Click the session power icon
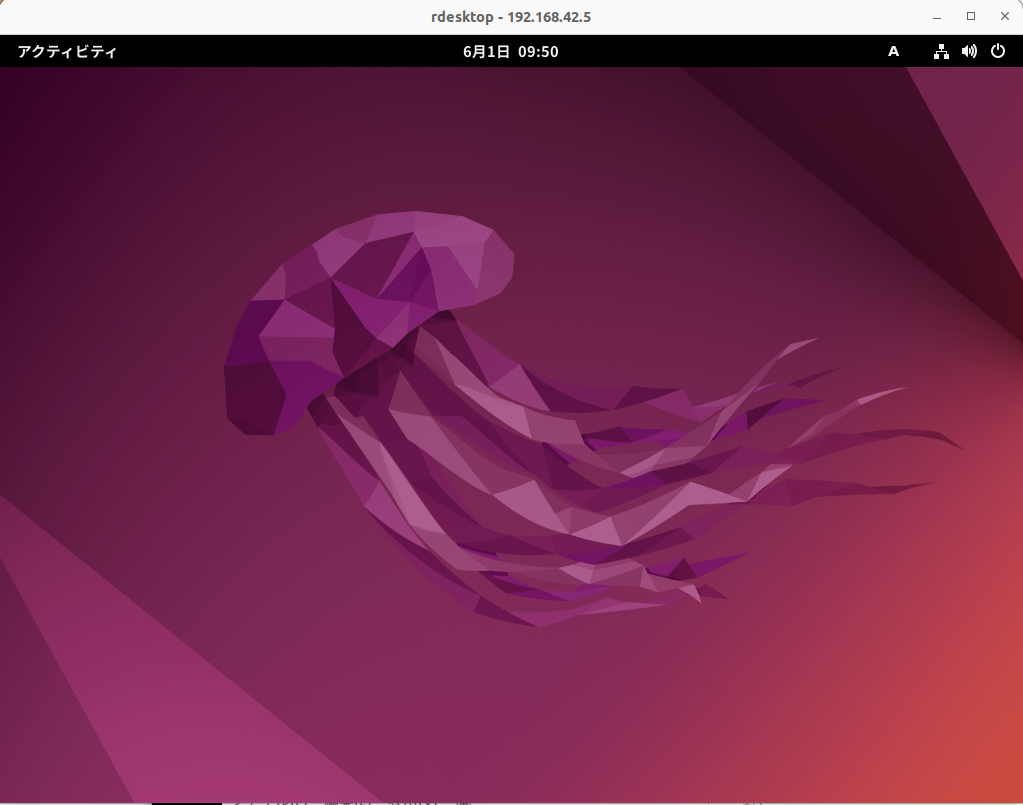1023x805 pixels. click(997, 51)
